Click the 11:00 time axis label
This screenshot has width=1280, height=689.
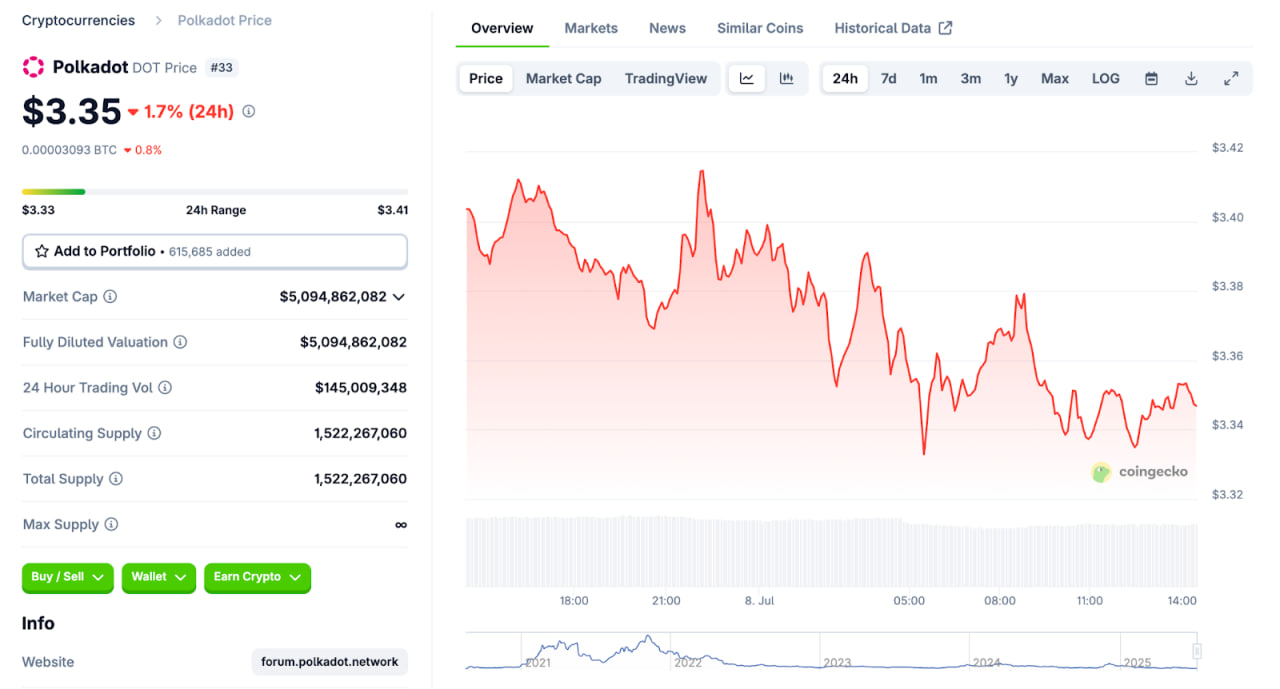(1090, 601)
